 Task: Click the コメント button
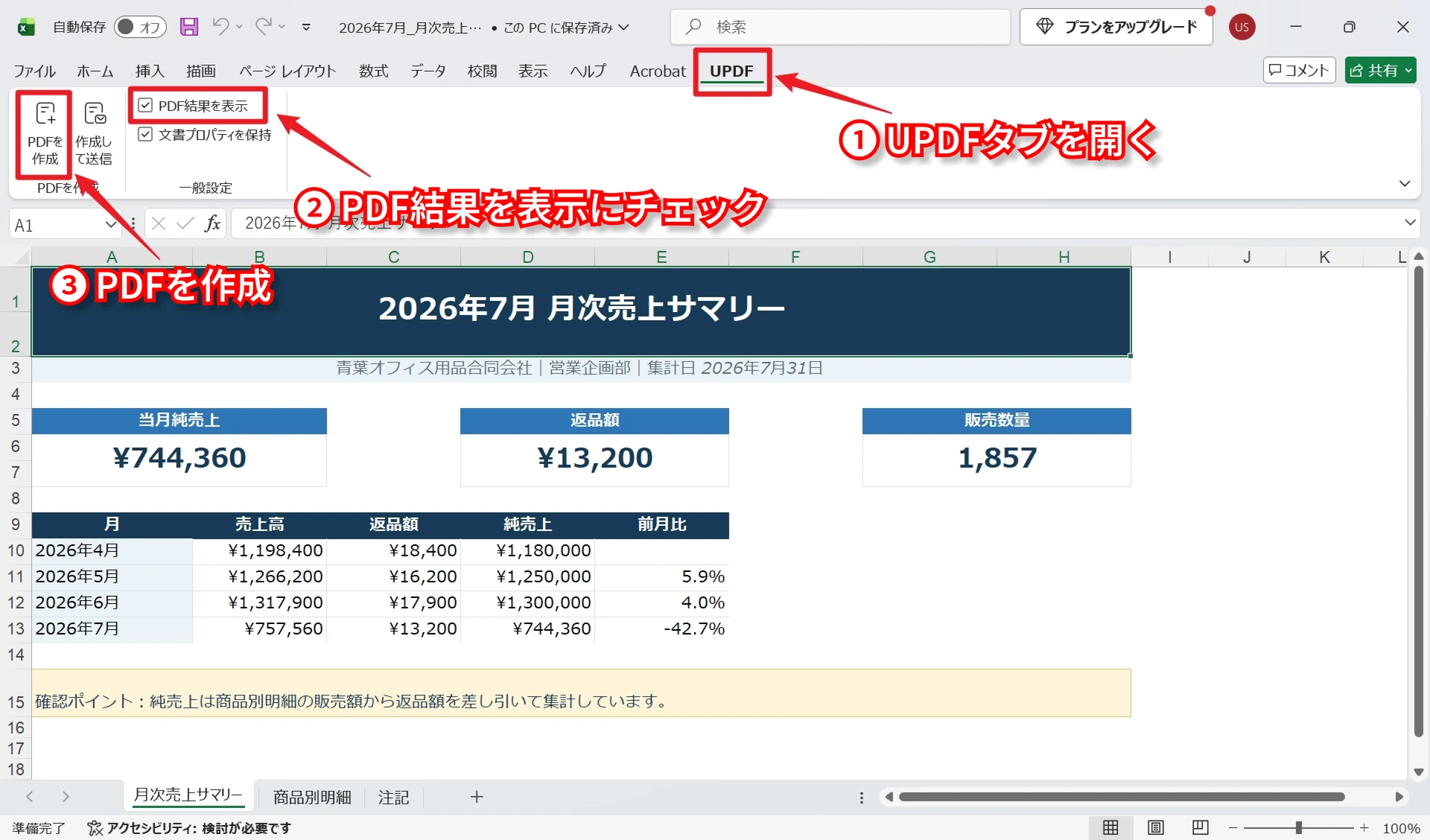pyautogui.click(x=1299, y=71)
